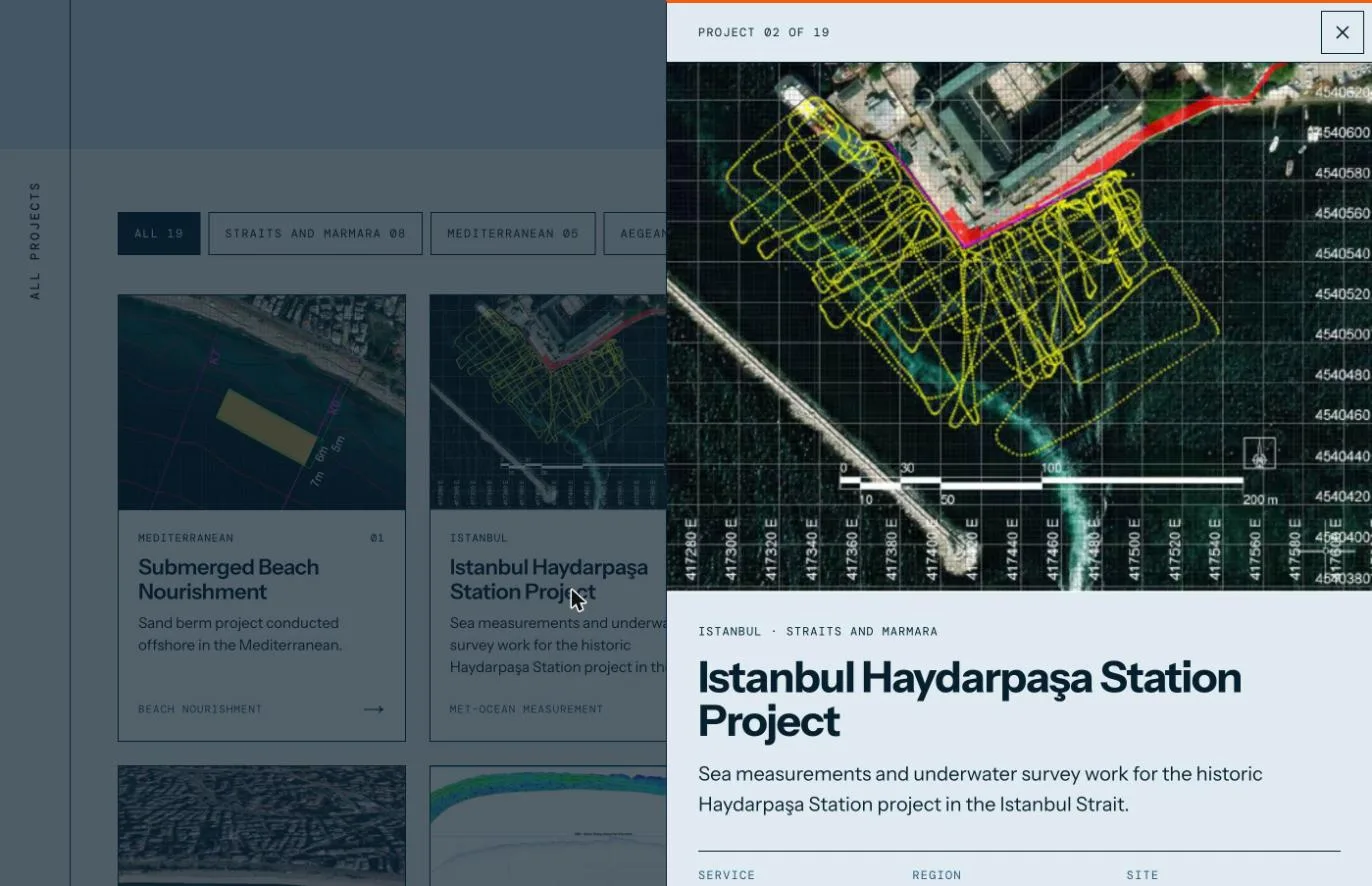
Task: Open the Istanbul Haydarpaşa card thumbnail
Action: pos(548,402)
